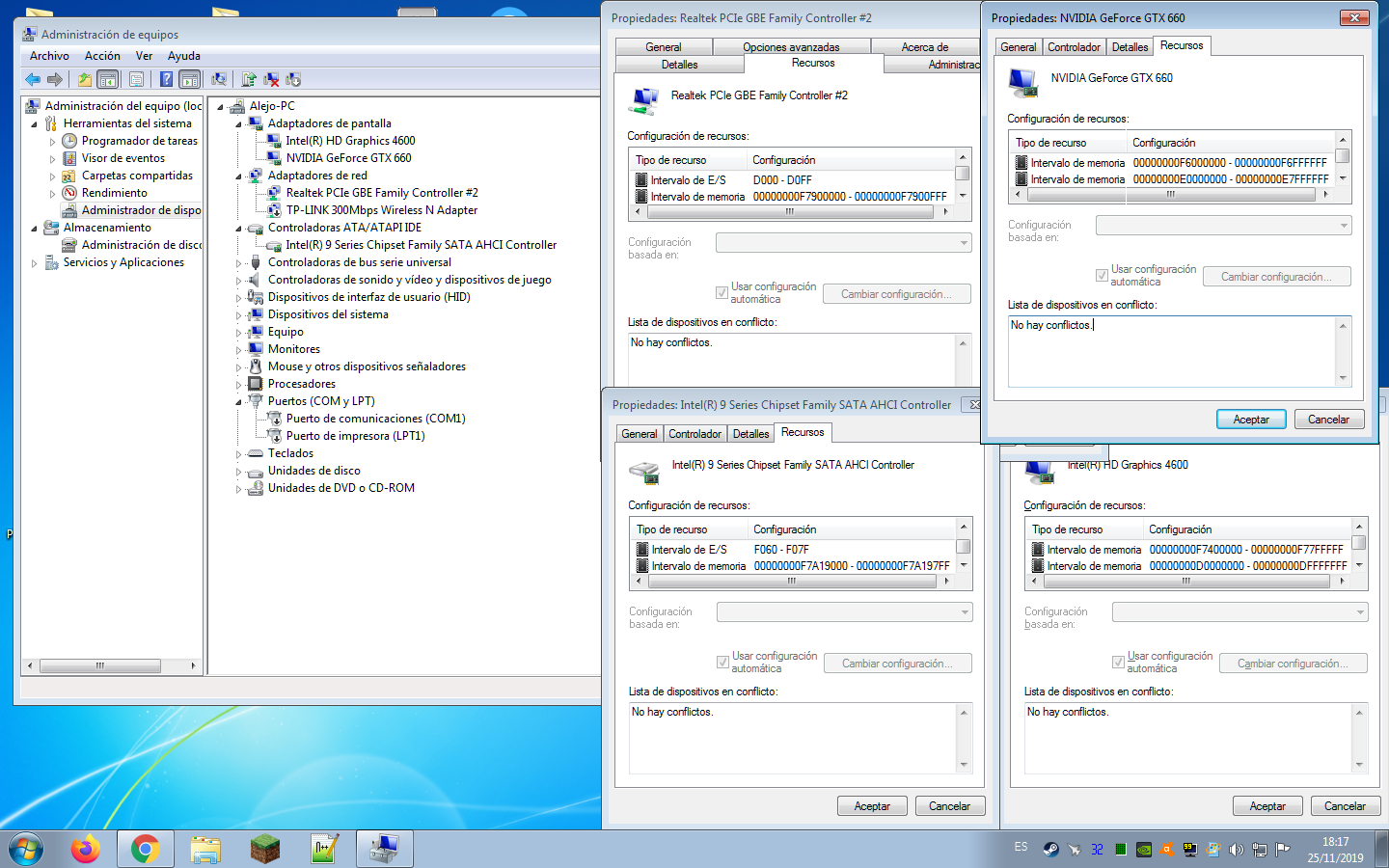Expand Controladoras de bus serie universal
This screenshot has height=868, width=1389.
point(238,262)
